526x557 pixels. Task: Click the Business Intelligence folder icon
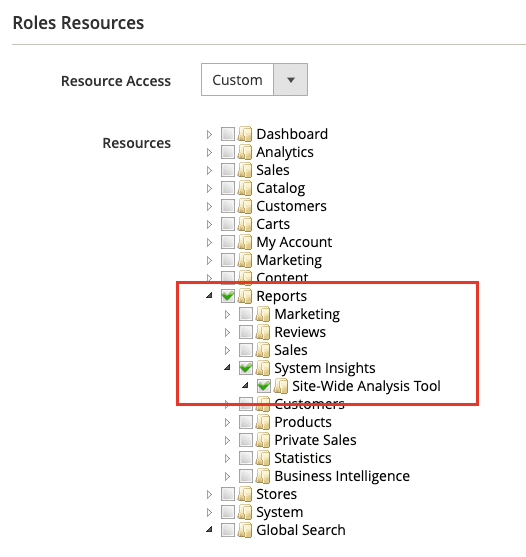point(263,476)
